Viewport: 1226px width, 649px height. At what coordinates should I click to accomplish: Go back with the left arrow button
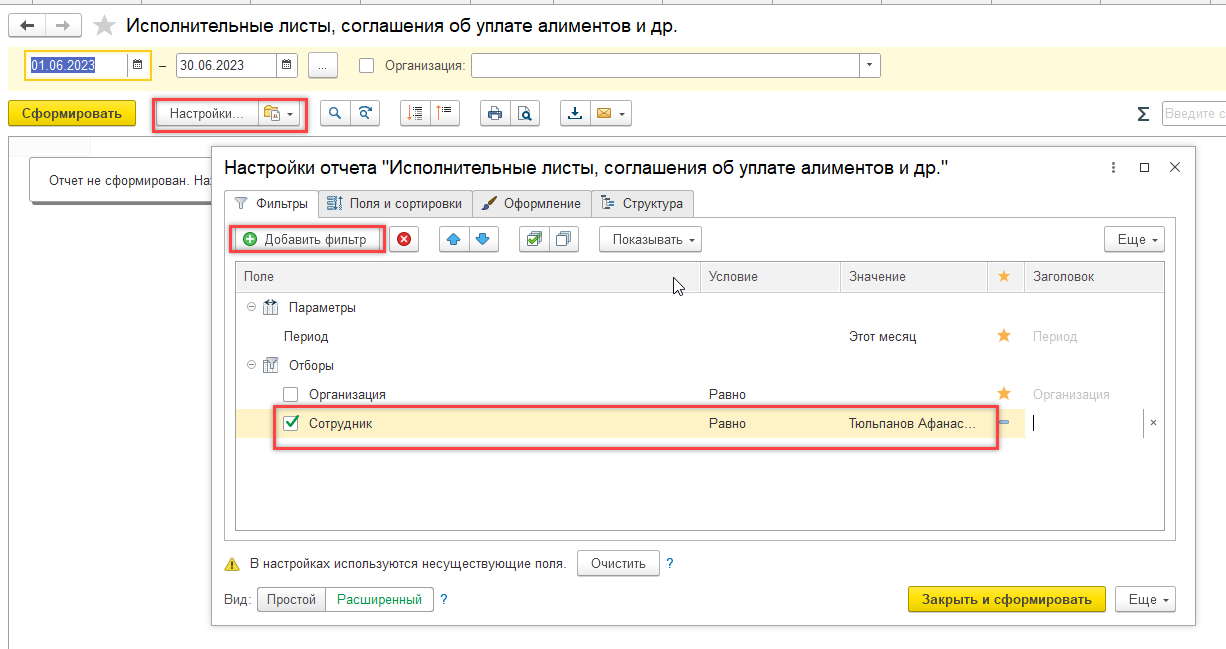(27, 25)
